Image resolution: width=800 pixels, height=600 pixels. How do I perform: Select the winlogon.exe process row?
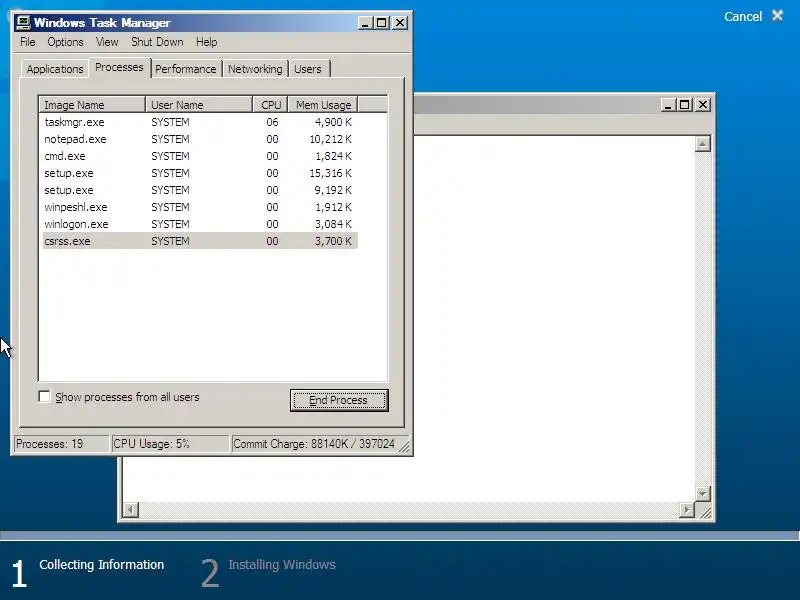click(x=200, y=224)
